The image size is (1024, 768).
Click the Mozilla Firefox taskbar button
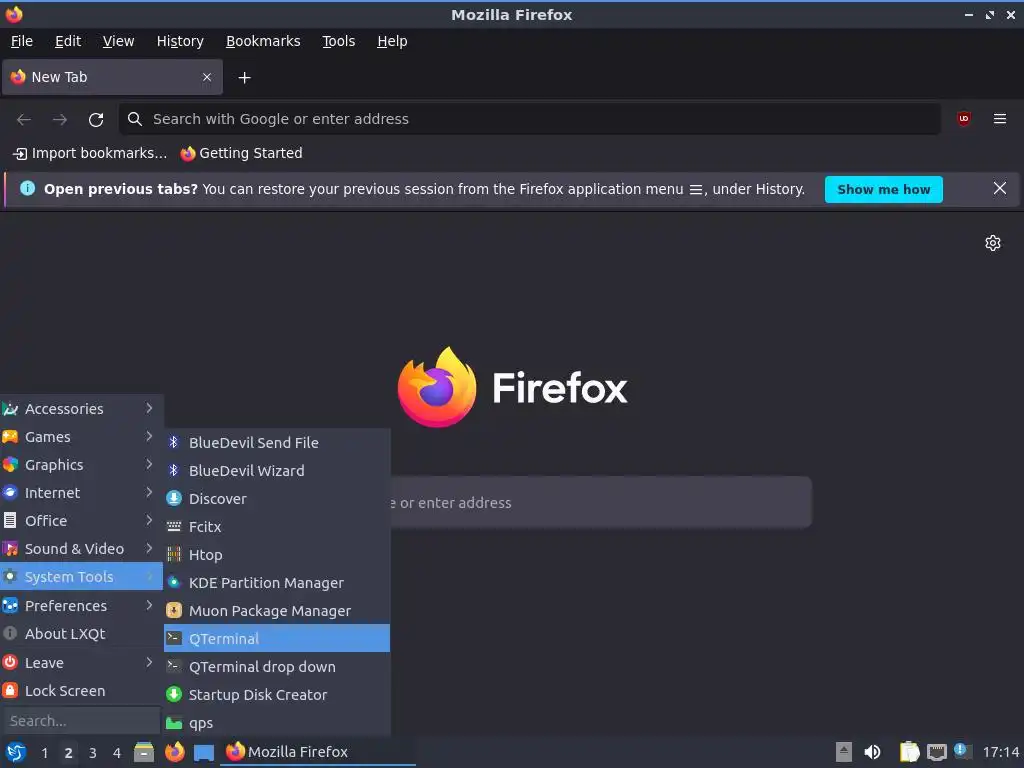[x=318, y=752]
